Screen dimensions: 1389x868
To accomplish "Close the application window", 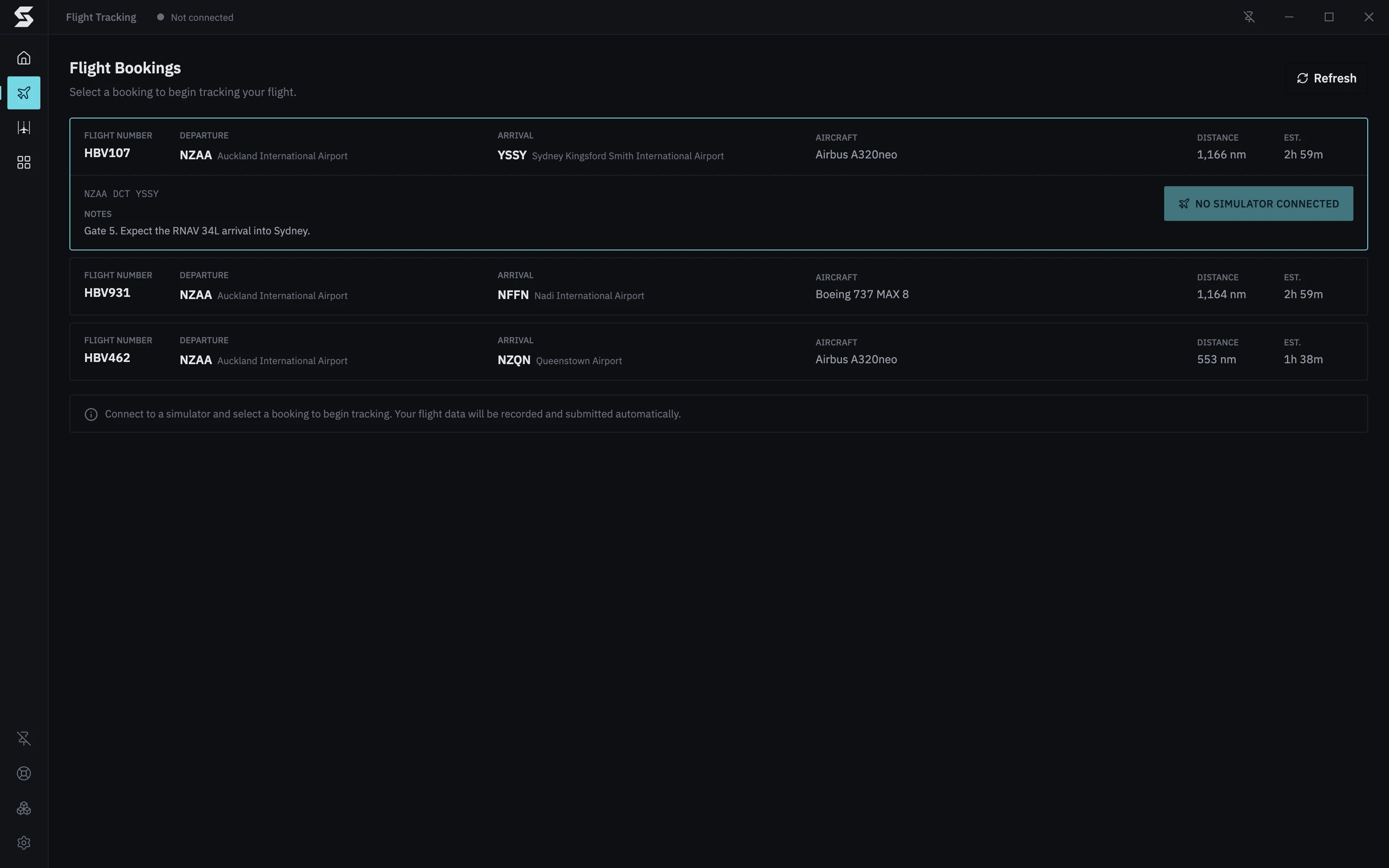I will point(1369,17).
